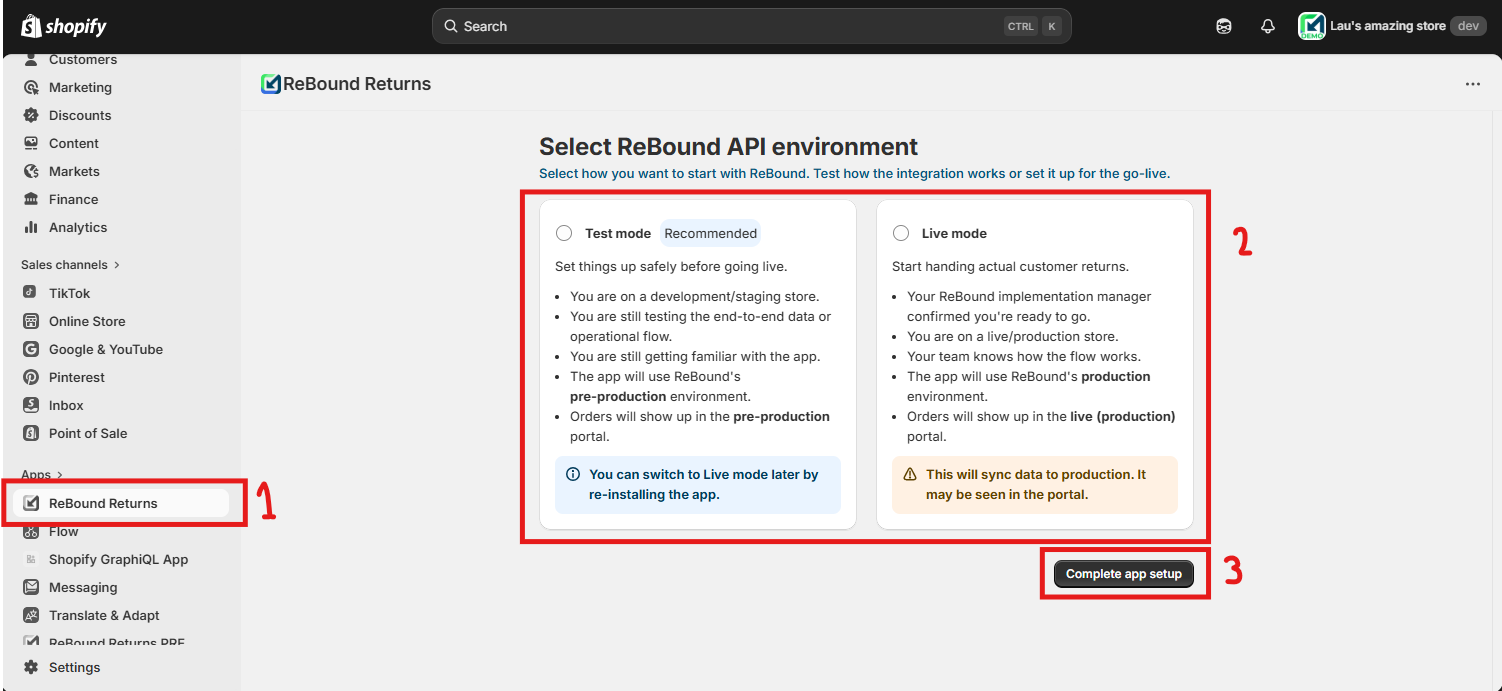Select the Live mode radio button
Screen dimensions: 1502x691
[x=901, y=233]
